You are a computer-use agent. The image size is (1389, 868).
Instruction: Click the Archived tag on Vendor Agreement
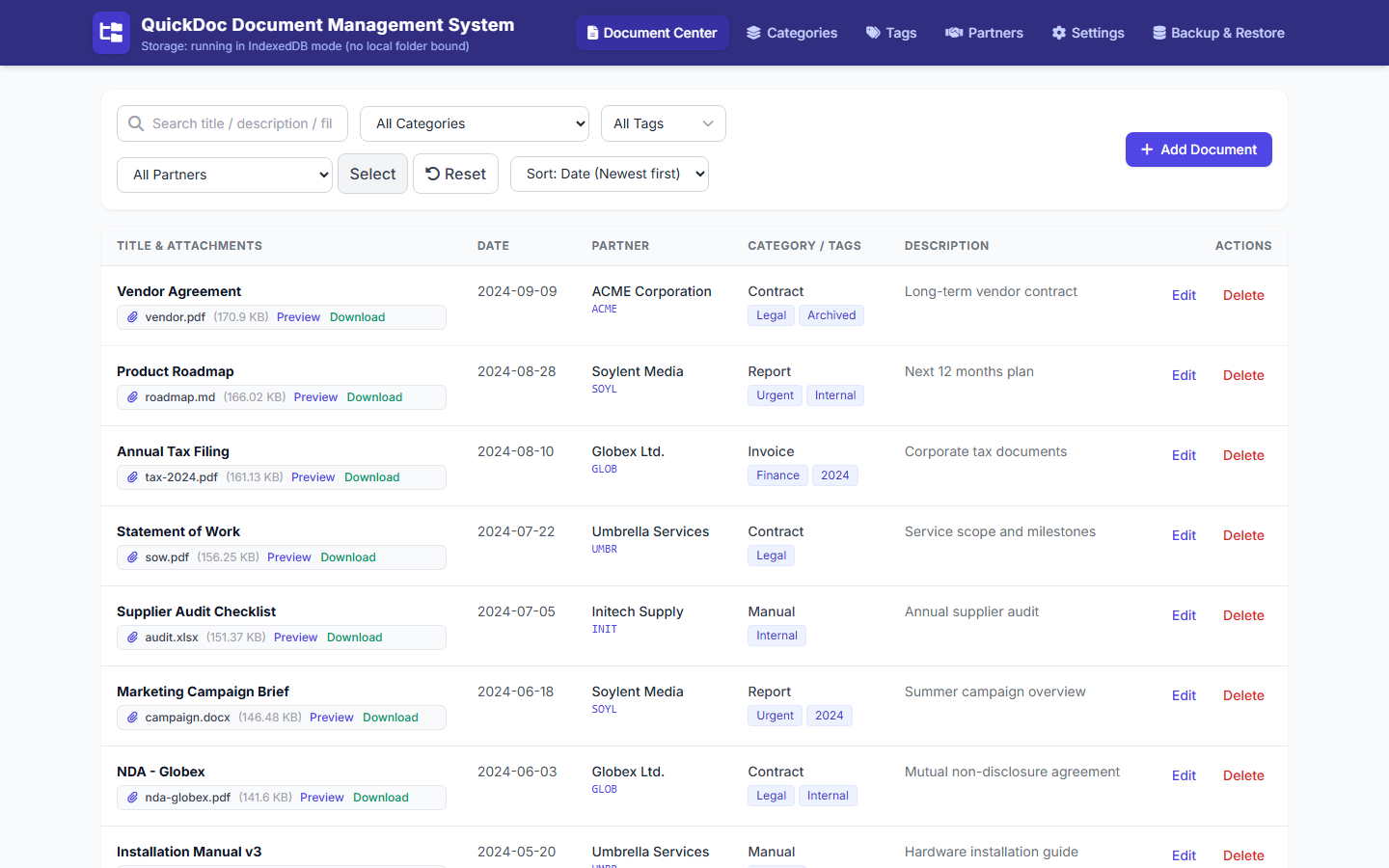pyautogui.click(x=831, y=315)
